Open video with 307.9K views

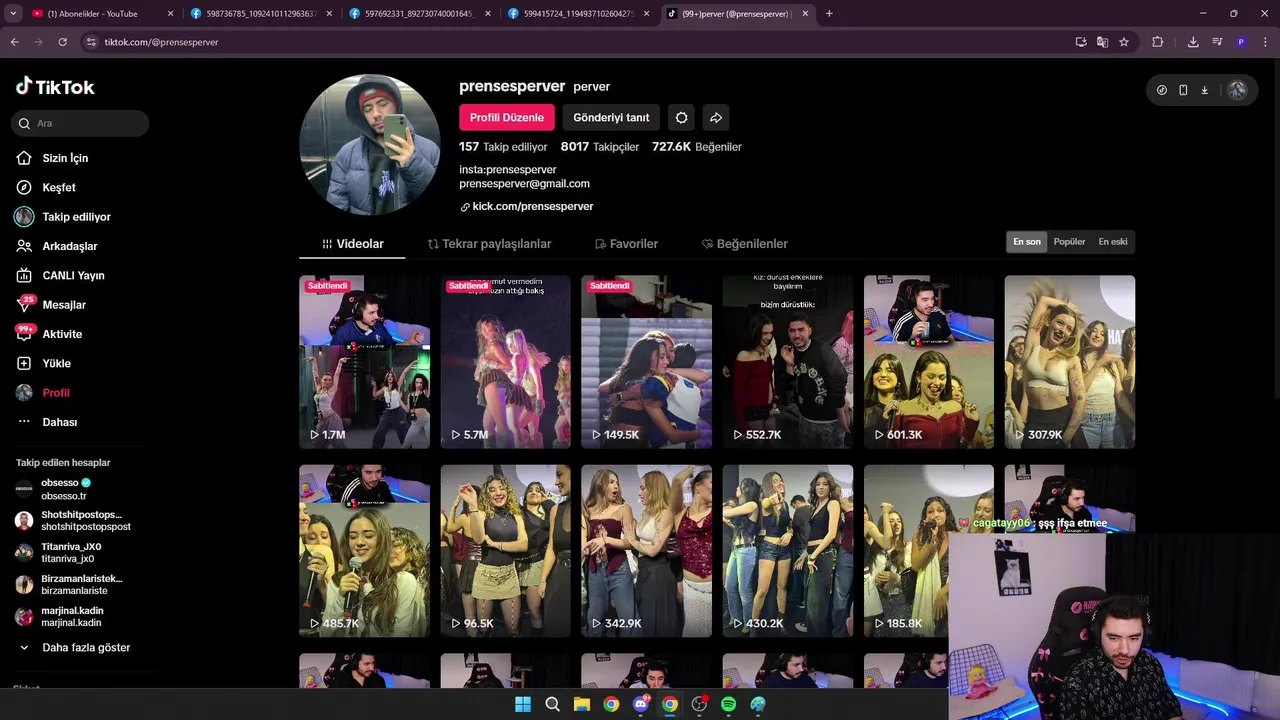tap(1070, 362)
